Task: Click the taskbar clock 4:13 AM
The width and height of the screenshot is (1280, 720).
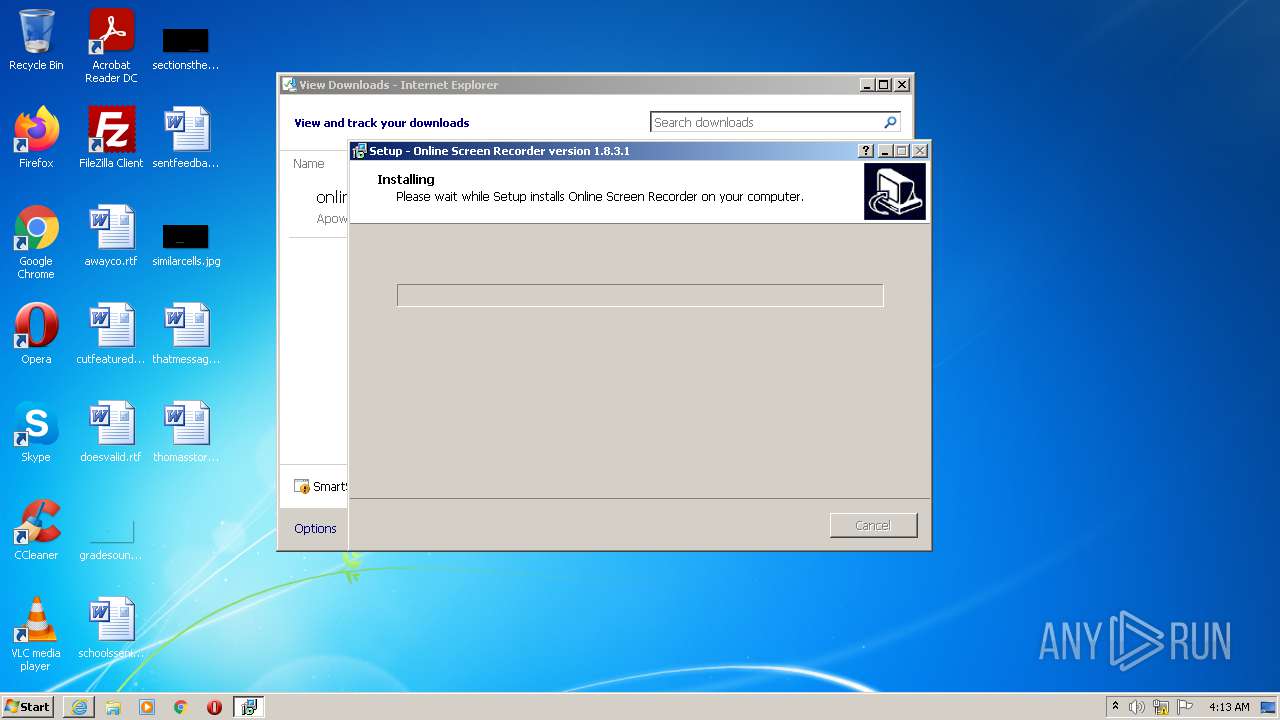Action: 1229,707
